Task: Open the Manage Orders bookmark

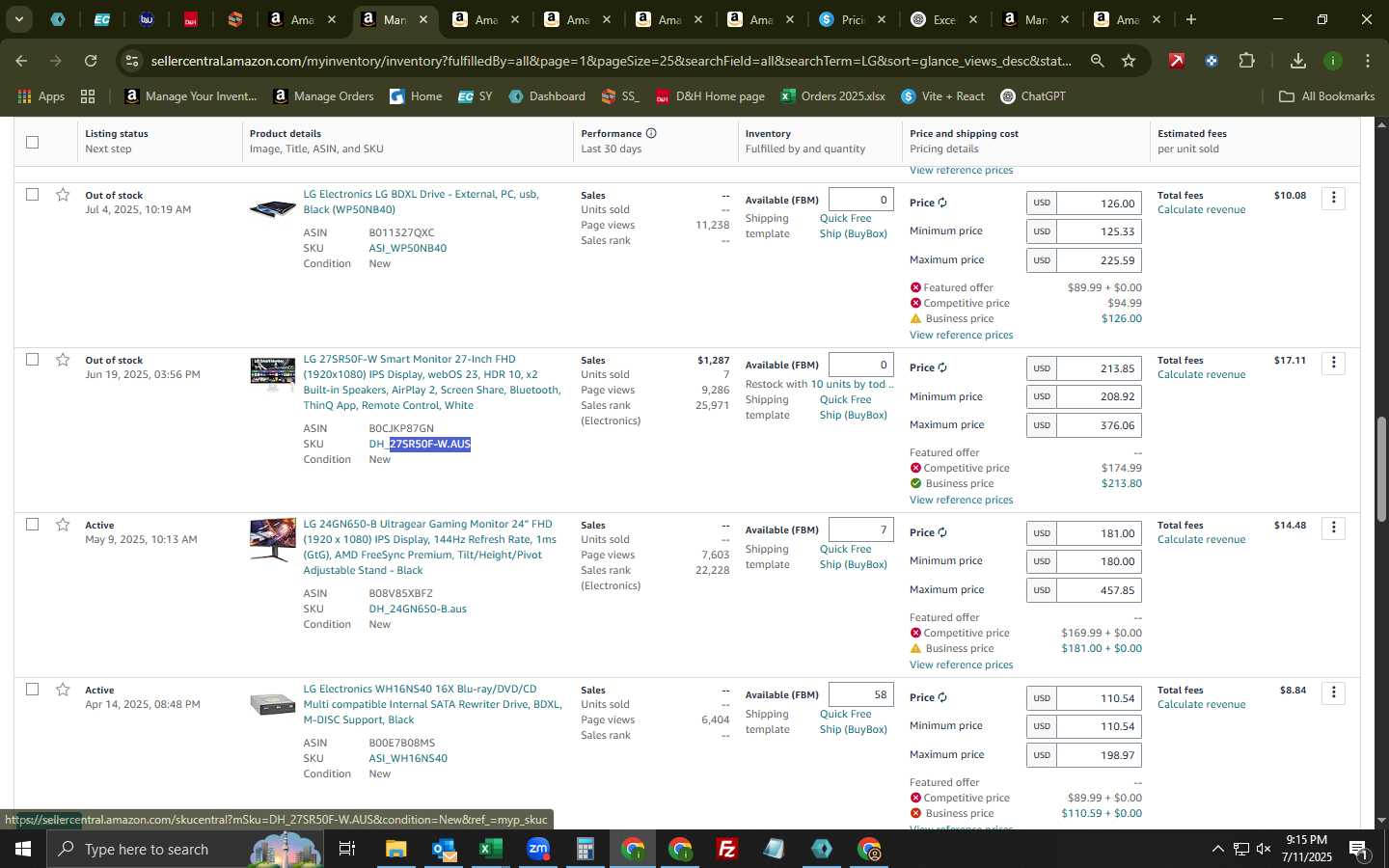Action: pyautogui.click(x=323, y=96)
